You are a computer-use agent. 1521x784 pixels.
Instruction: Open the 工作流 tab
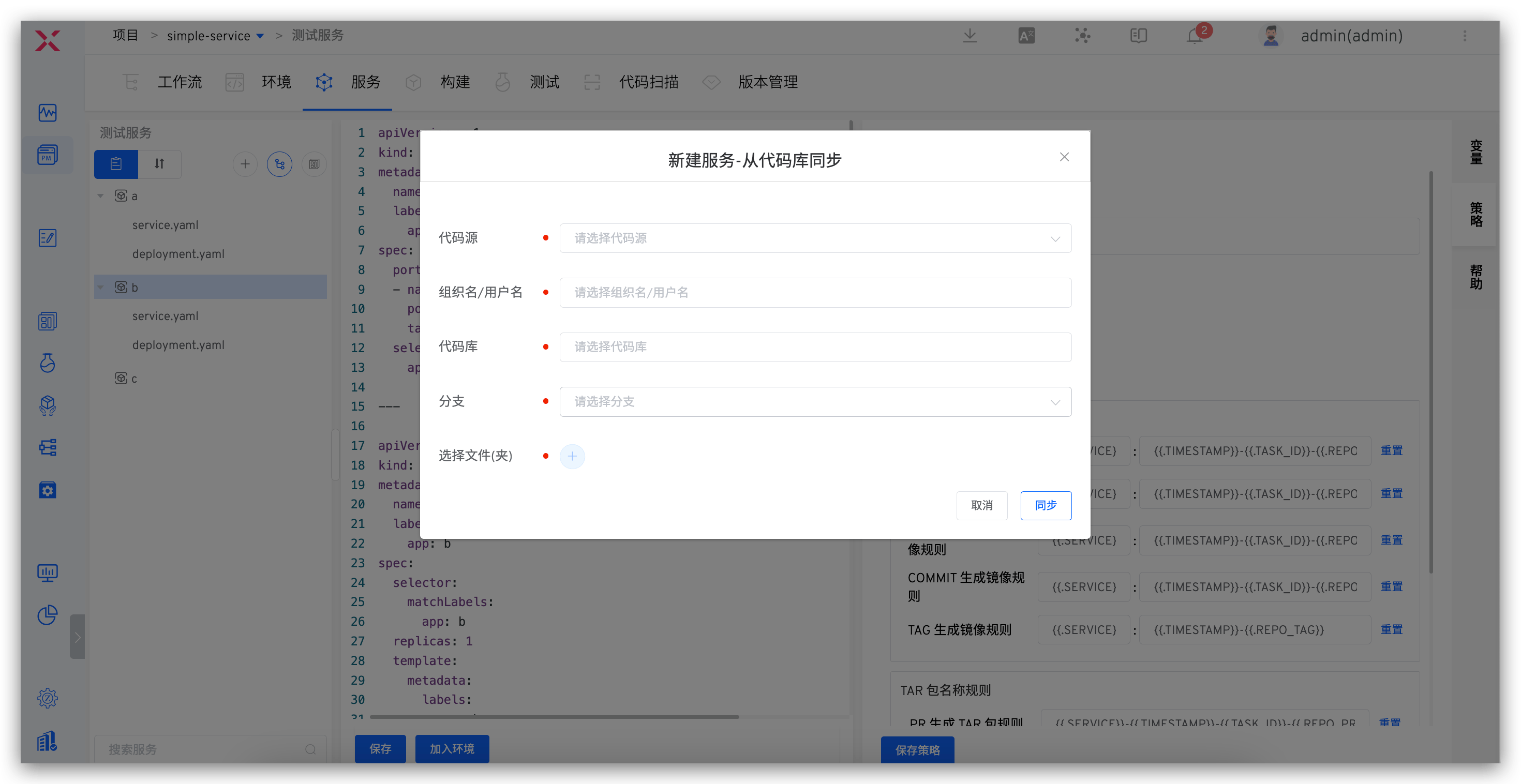point(162,82)
